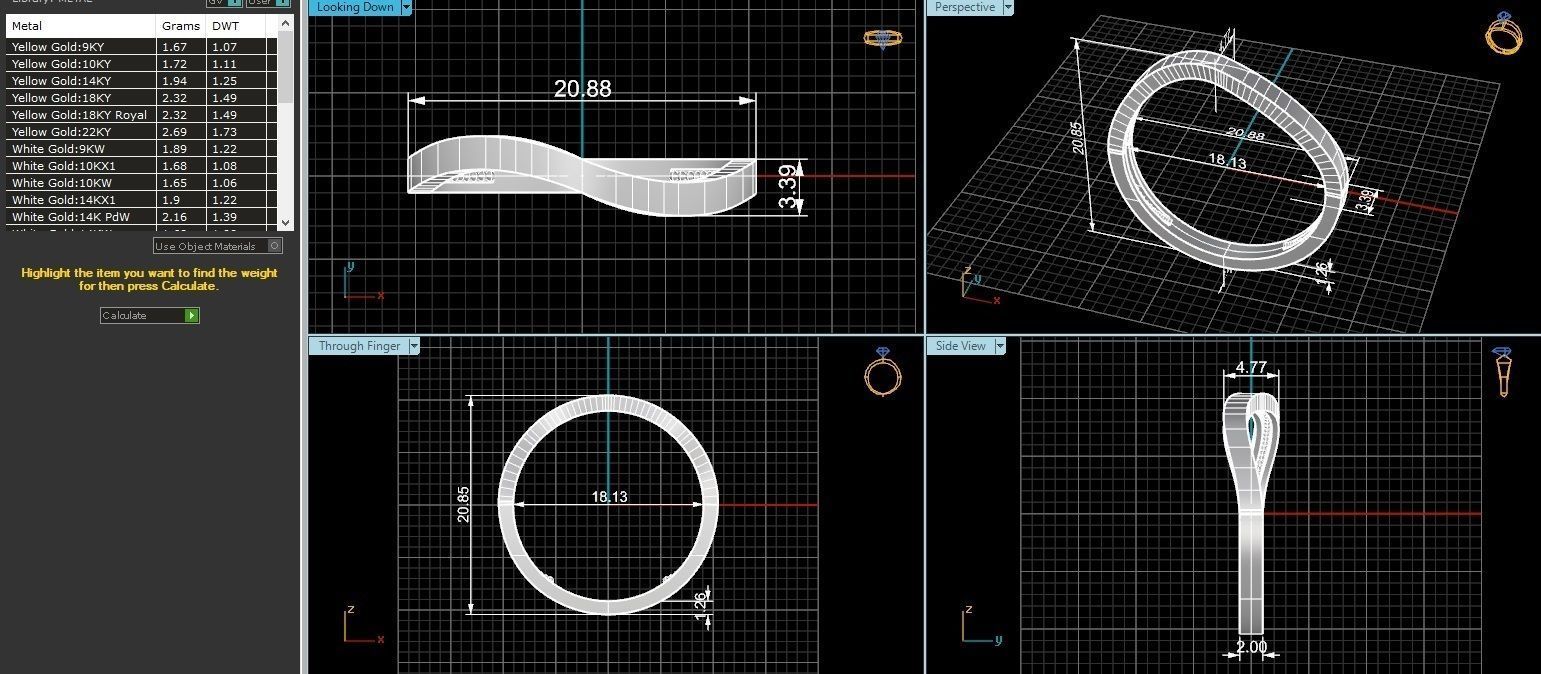Click the ring icon in Perspective viewport

pos(1504,33)
